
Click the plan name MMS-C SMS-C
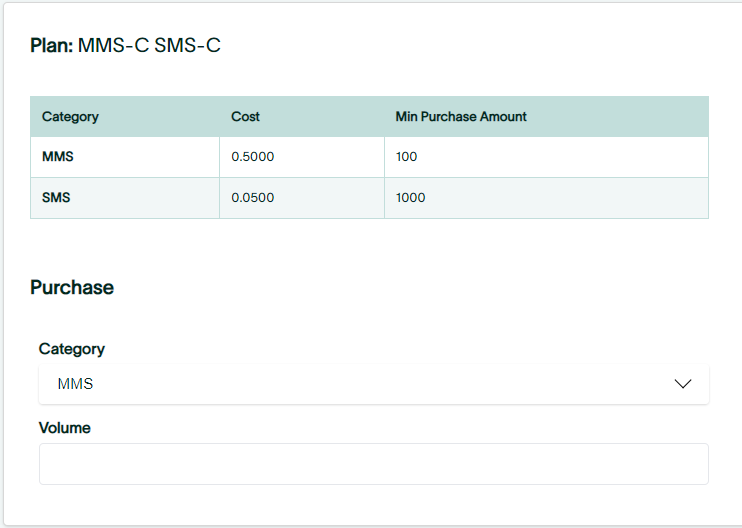tap(149, 45)
